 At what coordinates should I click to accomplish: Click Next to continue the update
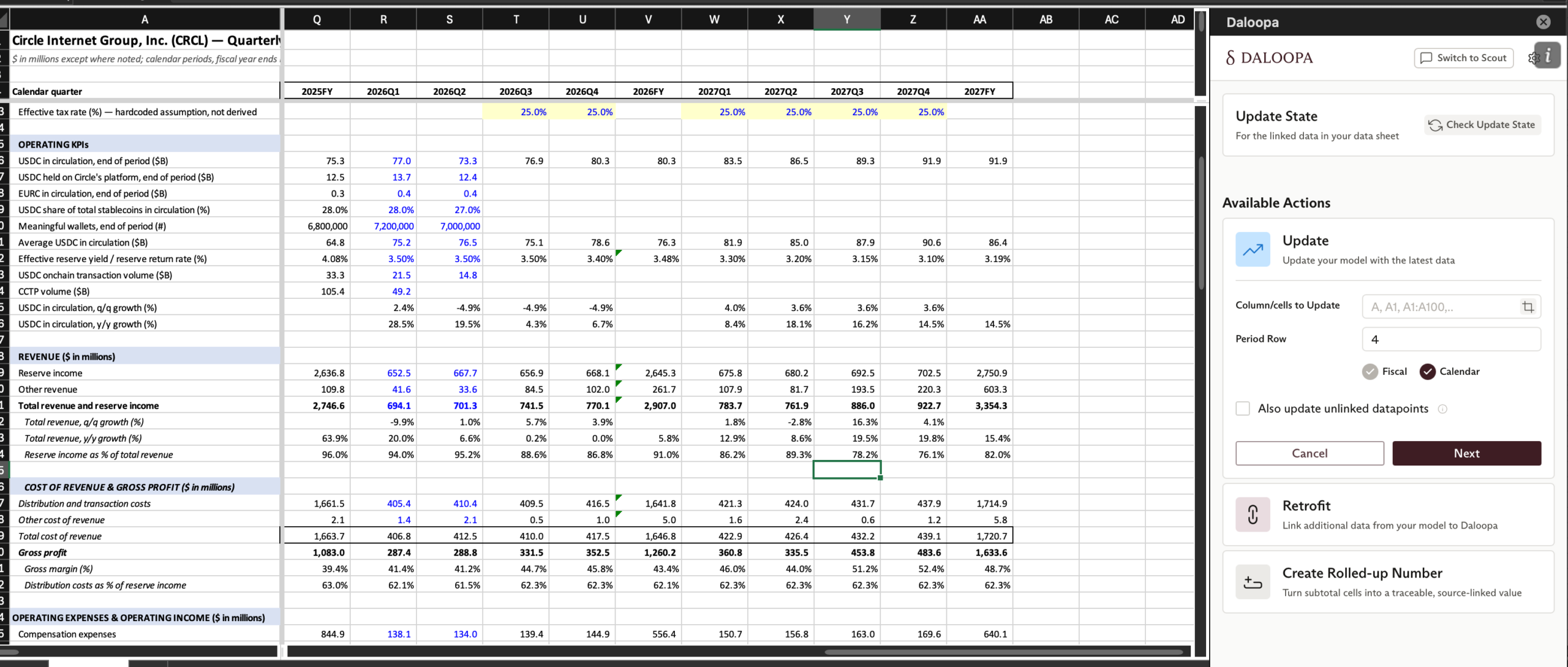click(x=1466, y=453)
